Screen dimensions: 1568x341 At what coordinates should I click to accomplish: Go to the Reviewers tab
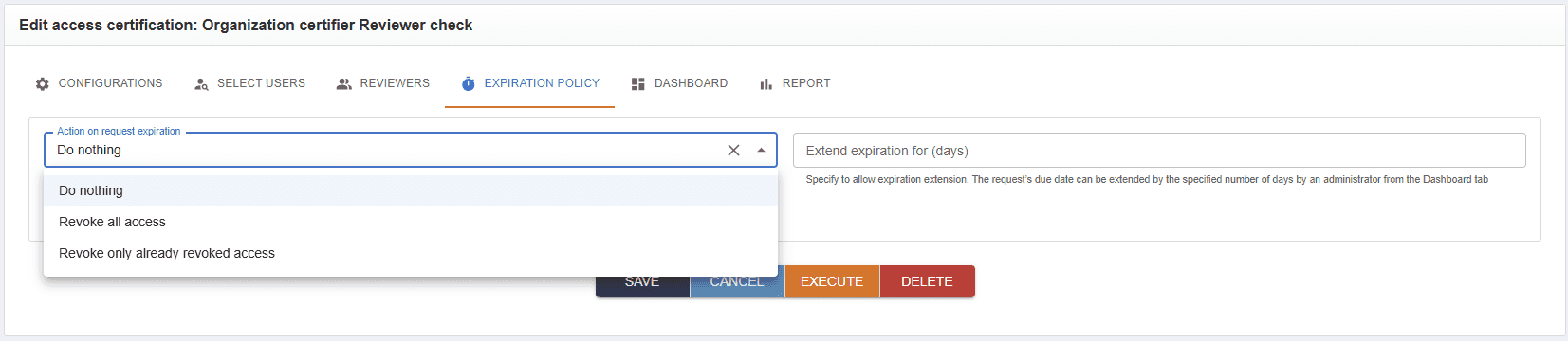coord(382,83)
